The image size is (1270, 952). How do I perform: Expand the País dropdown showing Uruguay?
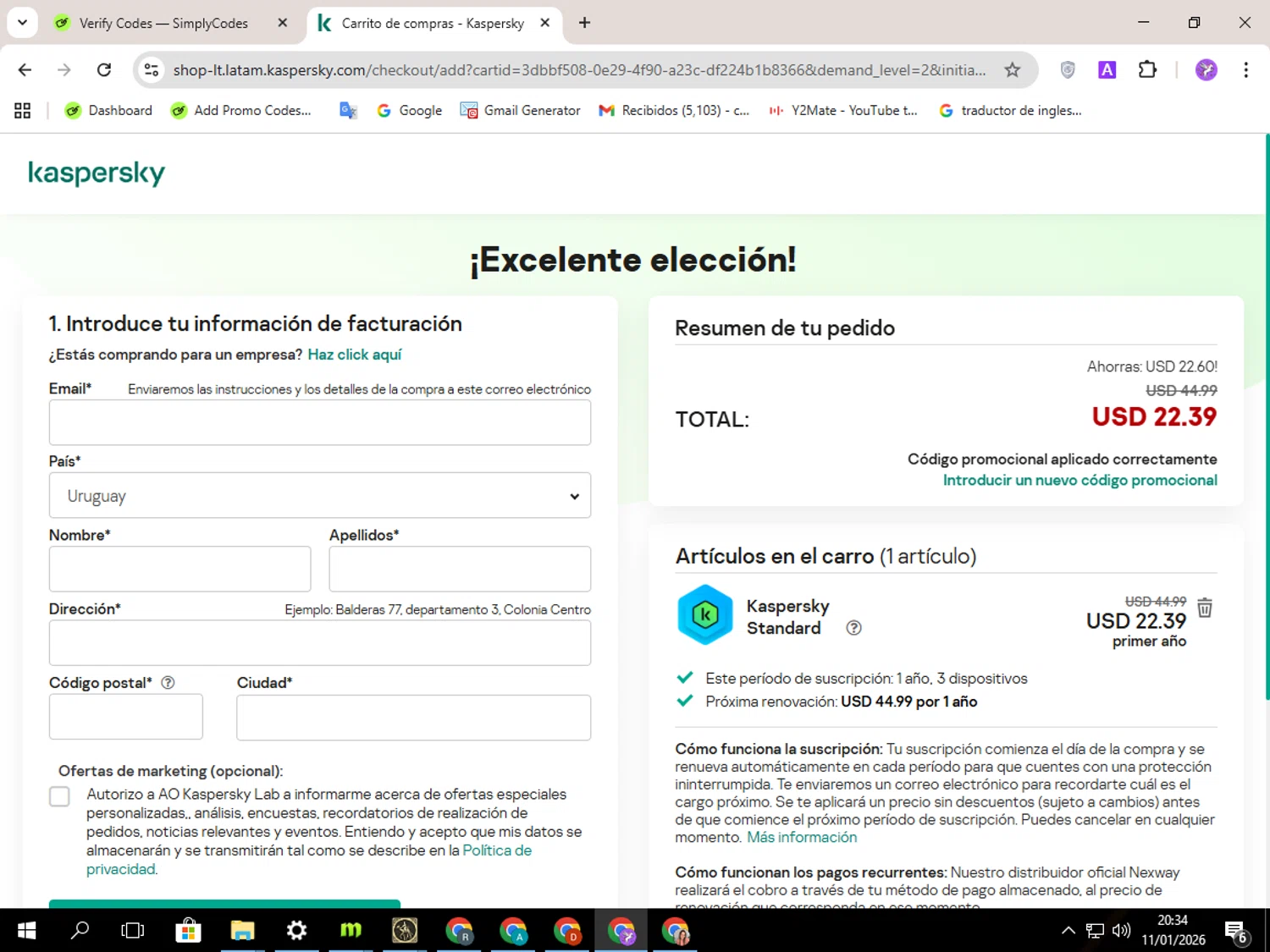[320, 495]
